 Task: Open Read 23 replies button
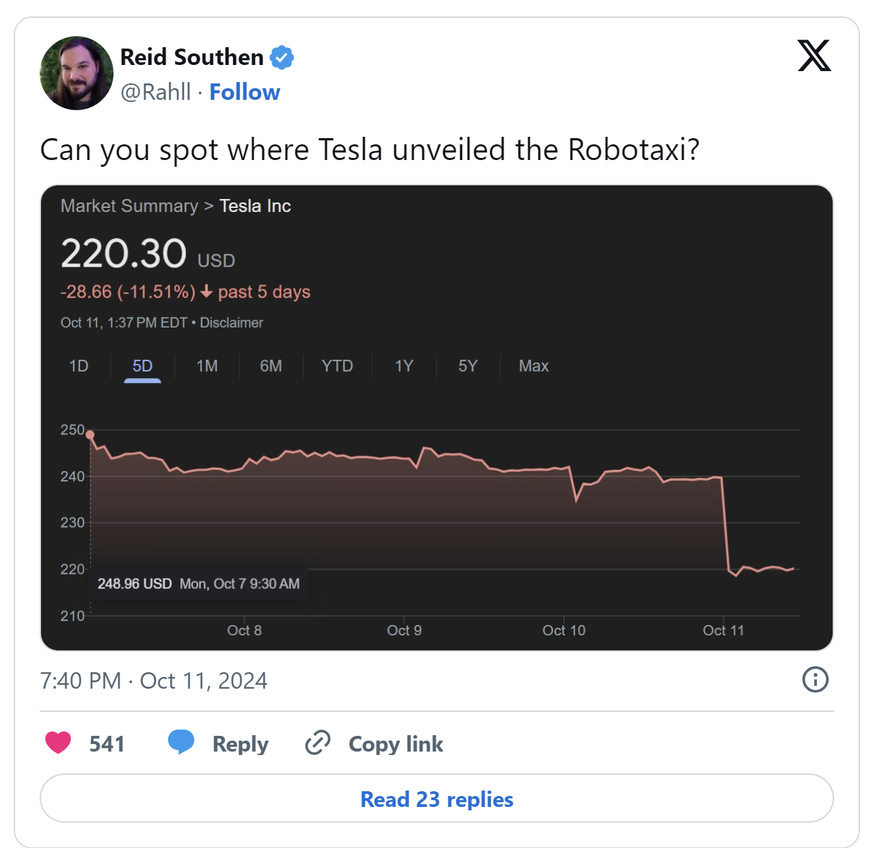[x=436, y=799]
